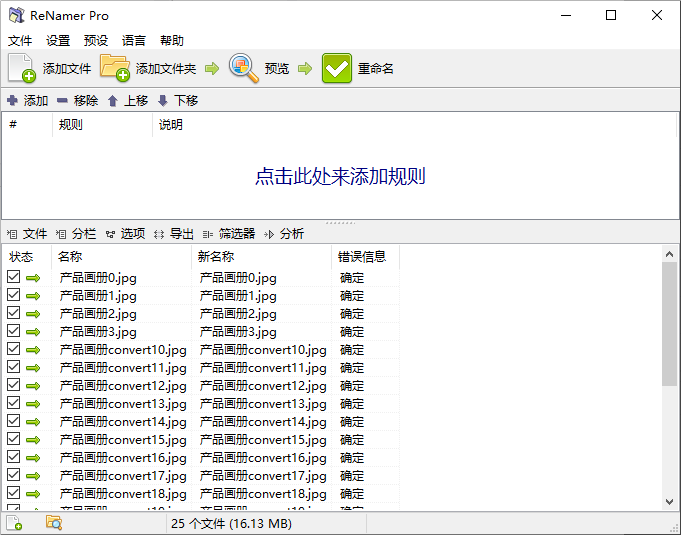The width and height of the screenshot is (681, 535).
Task: Click the 添加文件 button label
Action: 67,69
